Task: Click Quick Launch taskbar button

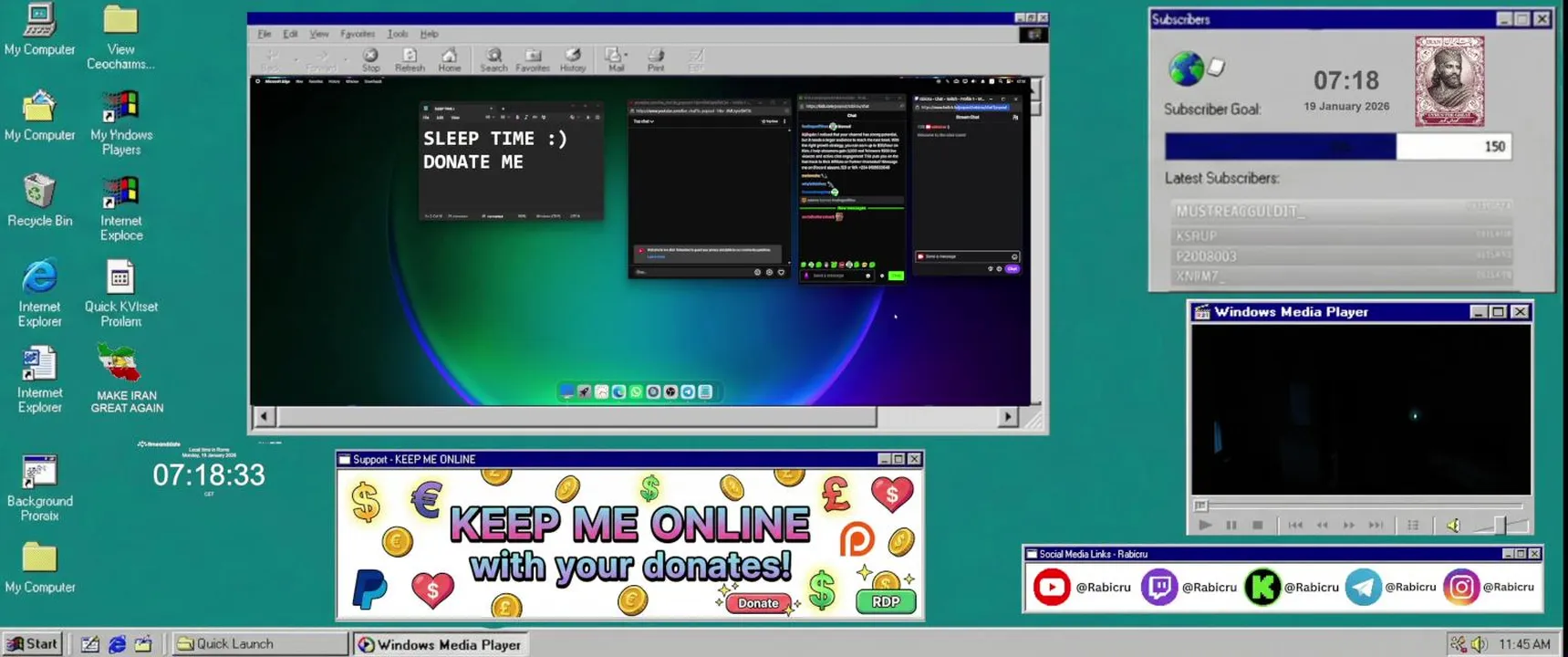Action: pos(260,643)
